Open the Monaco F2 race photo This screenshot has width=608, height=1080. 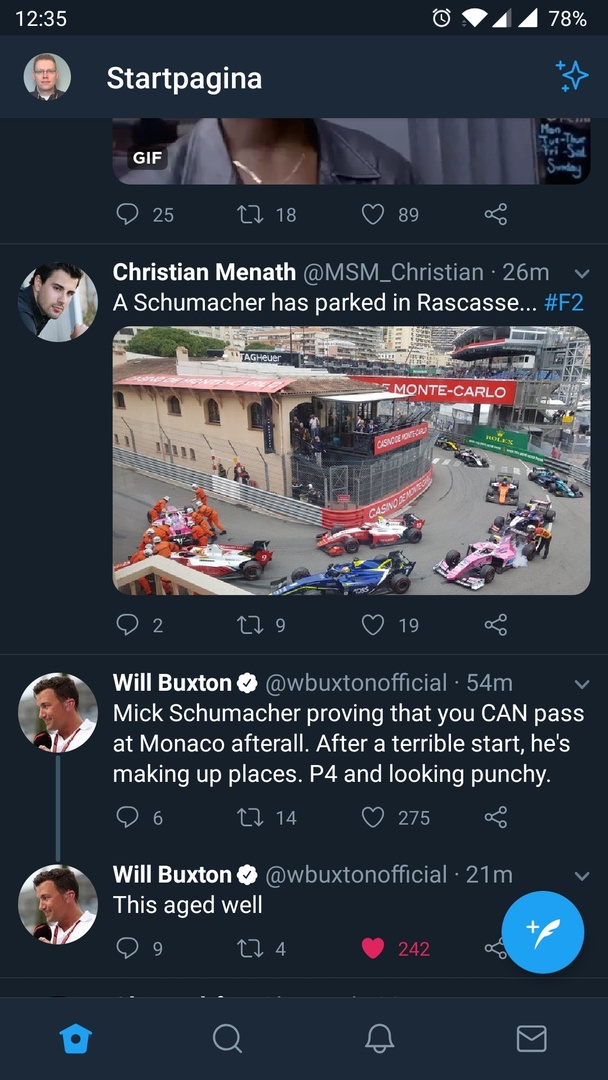351,460
